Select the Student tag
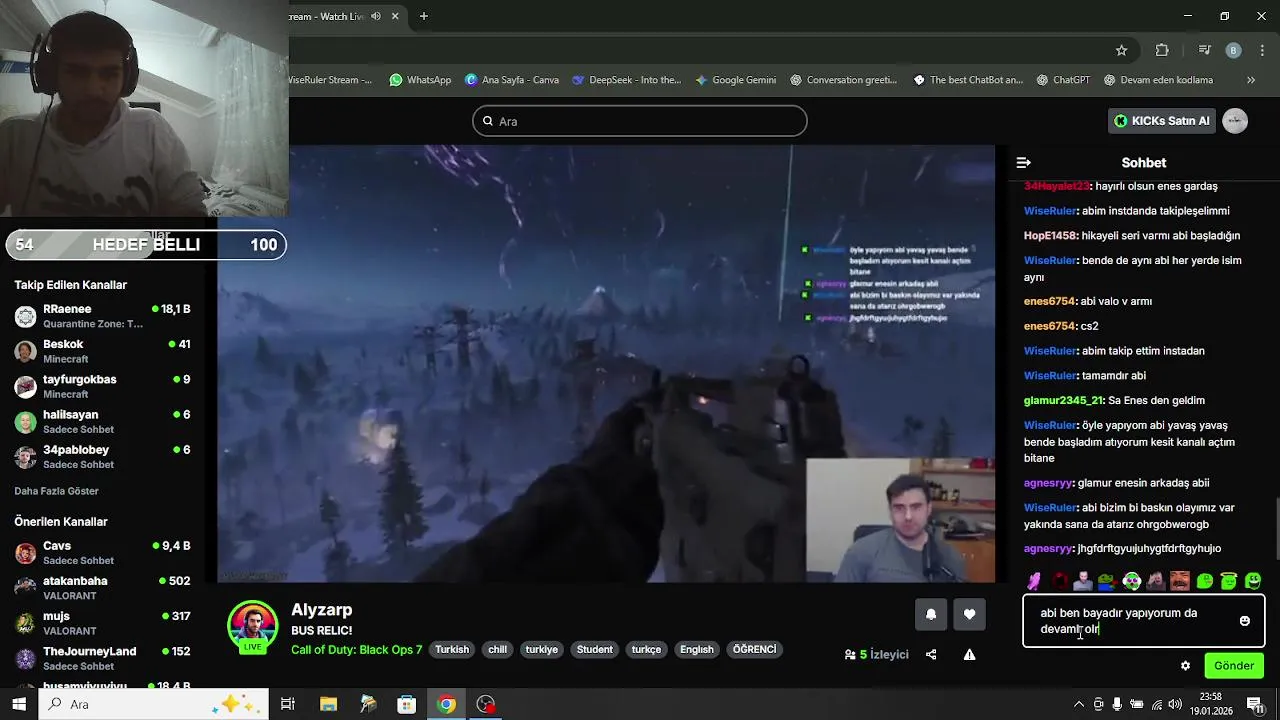The image size is (1280, 720). [x=594, y=650]
